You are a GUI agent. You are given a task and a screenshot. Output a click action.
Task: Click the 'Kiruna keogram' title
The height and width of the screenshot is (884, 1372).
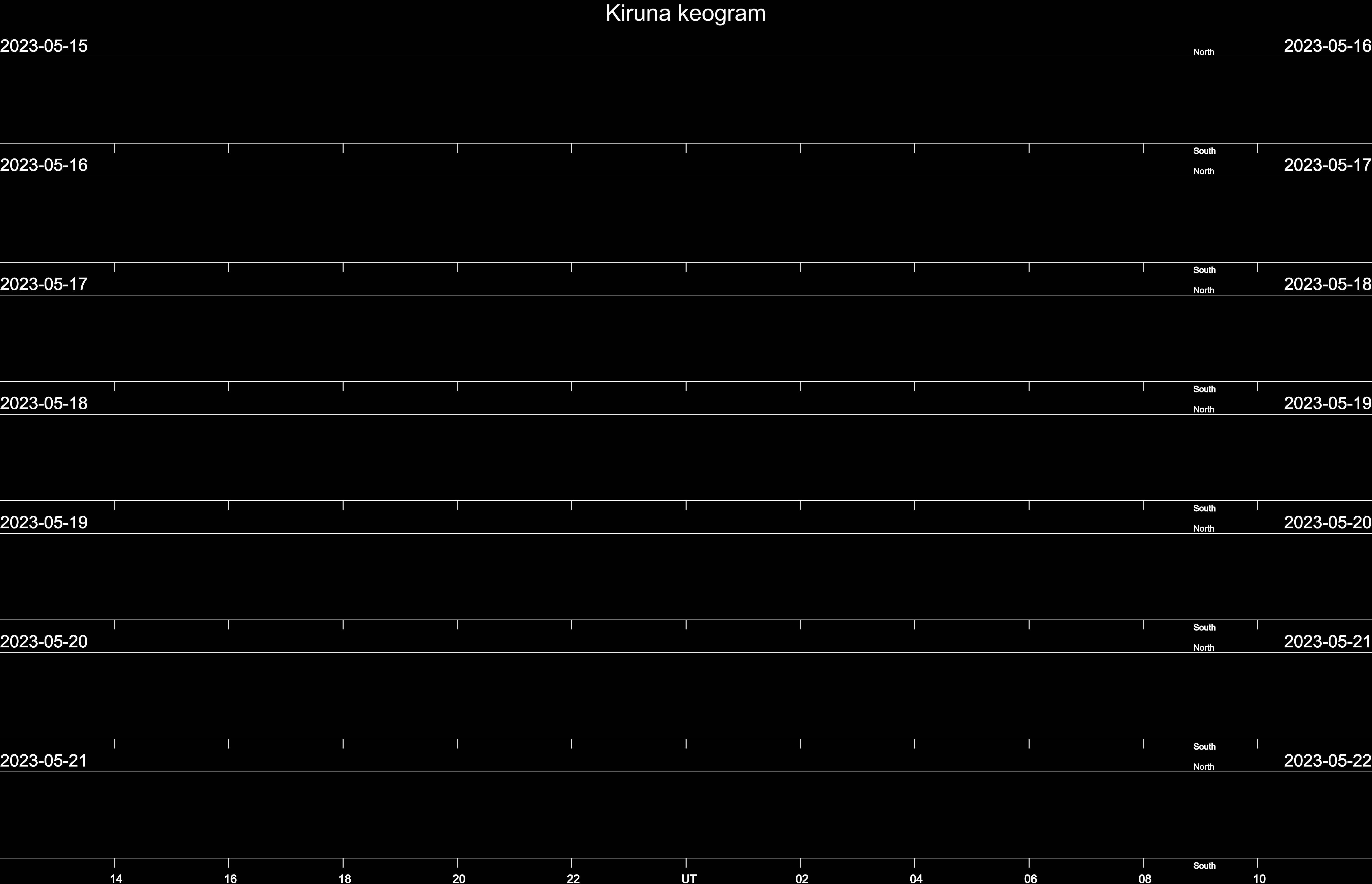coord(686,14)
